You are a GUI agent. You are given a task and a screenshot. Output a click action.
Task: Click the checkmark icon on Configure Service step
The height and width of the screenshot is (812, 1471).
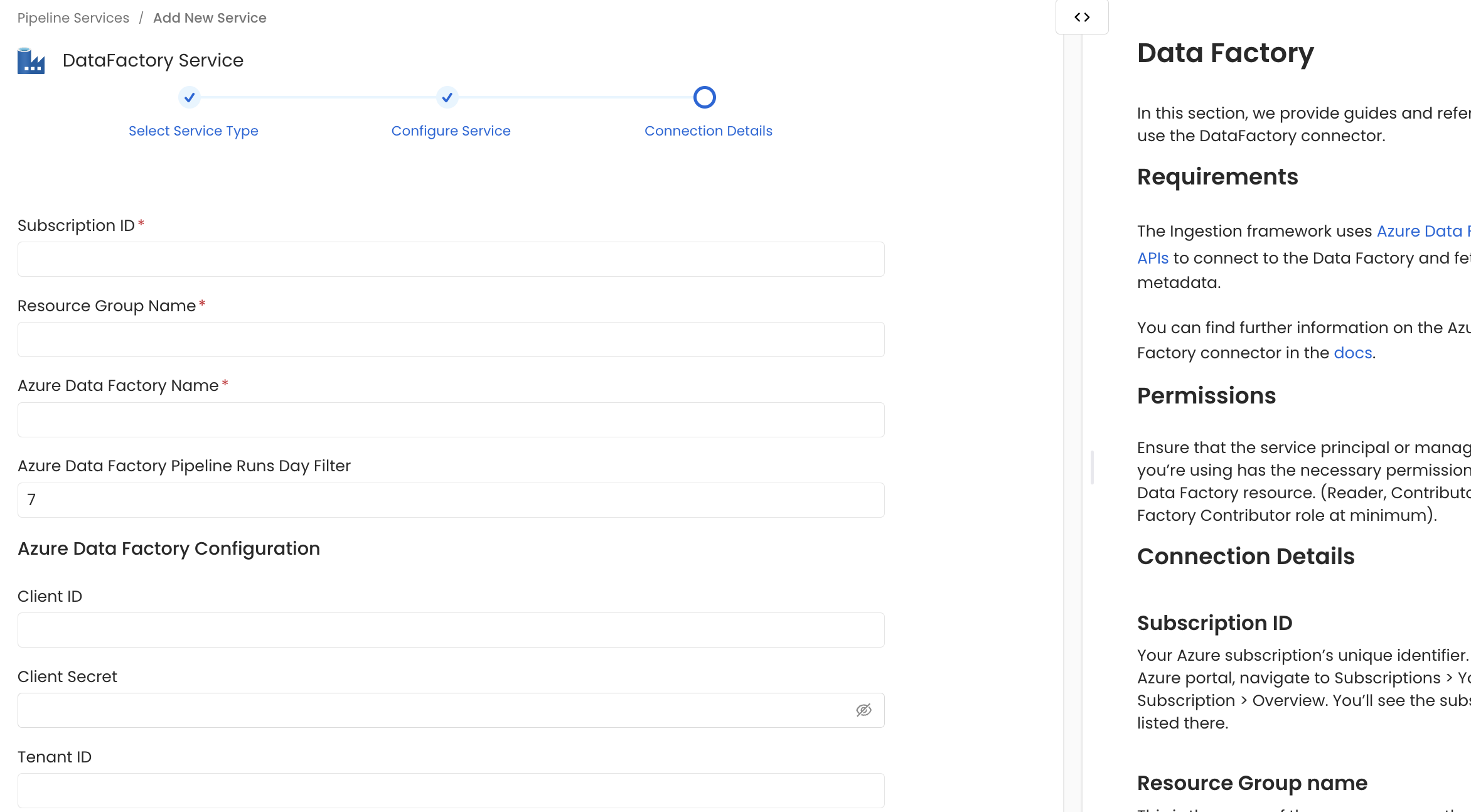click(x=447, y=98)
